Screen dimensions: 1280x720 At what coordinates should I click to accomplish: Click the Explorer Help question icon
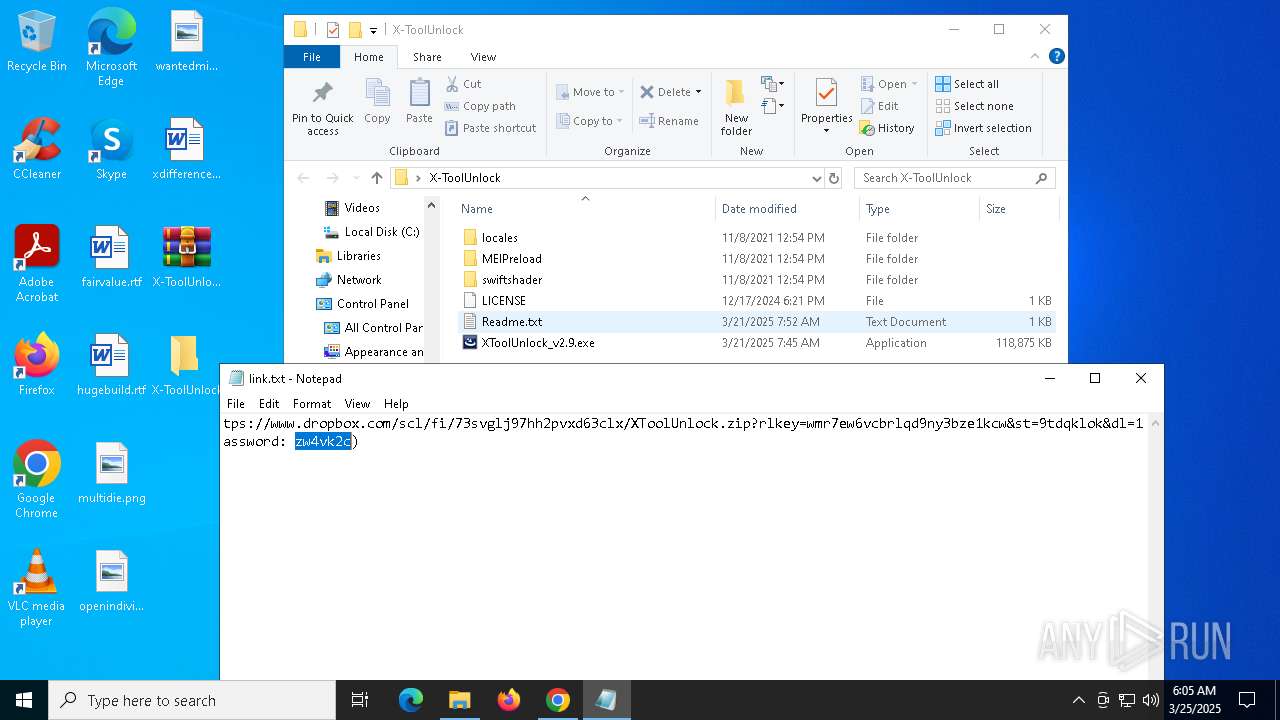tap(1056, 57)
